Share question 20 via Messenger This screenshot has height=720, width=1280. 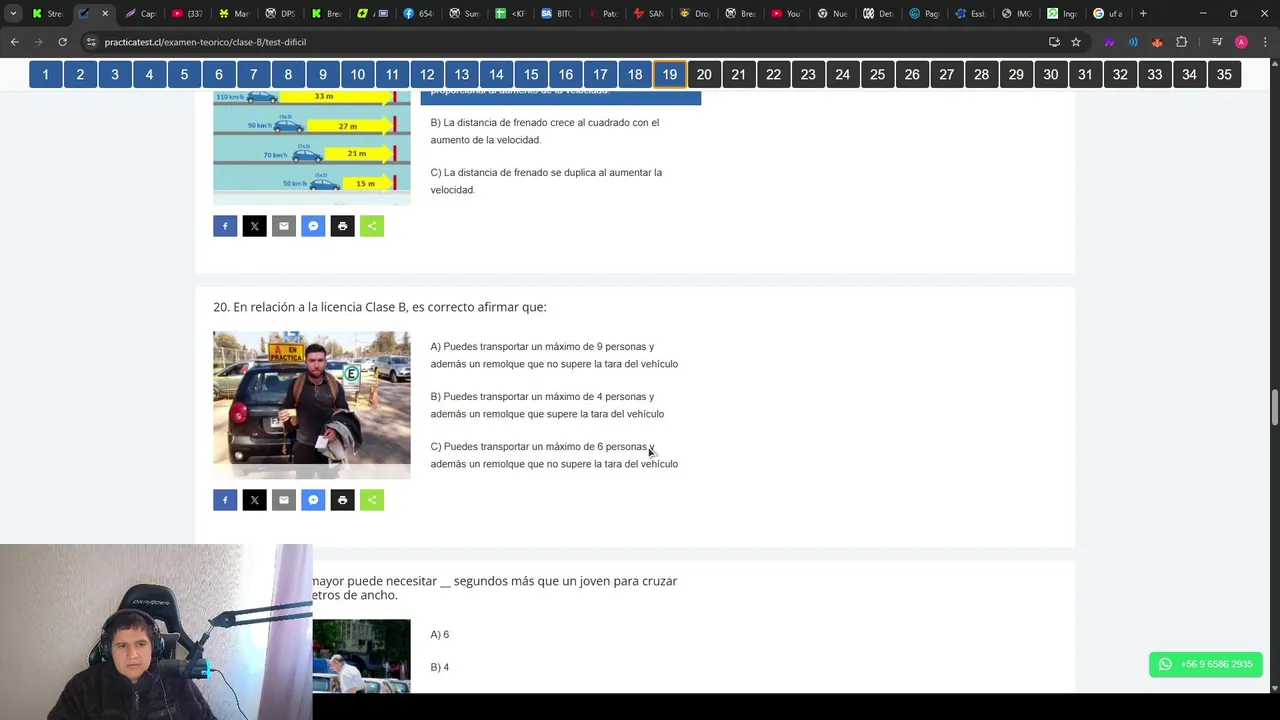click(313, 500)
